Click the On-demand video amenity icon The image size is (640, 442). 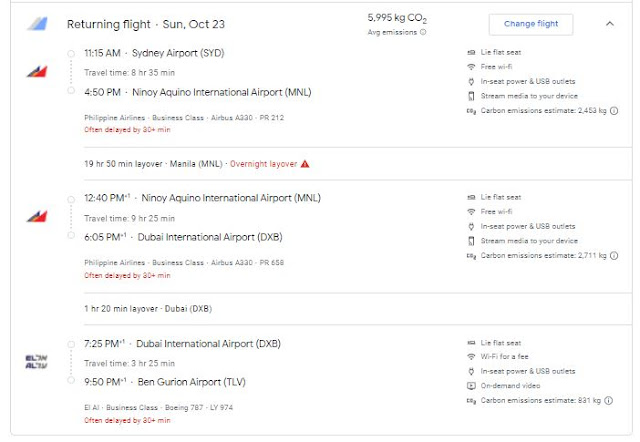pyautogui.click(x=471, y=385)
